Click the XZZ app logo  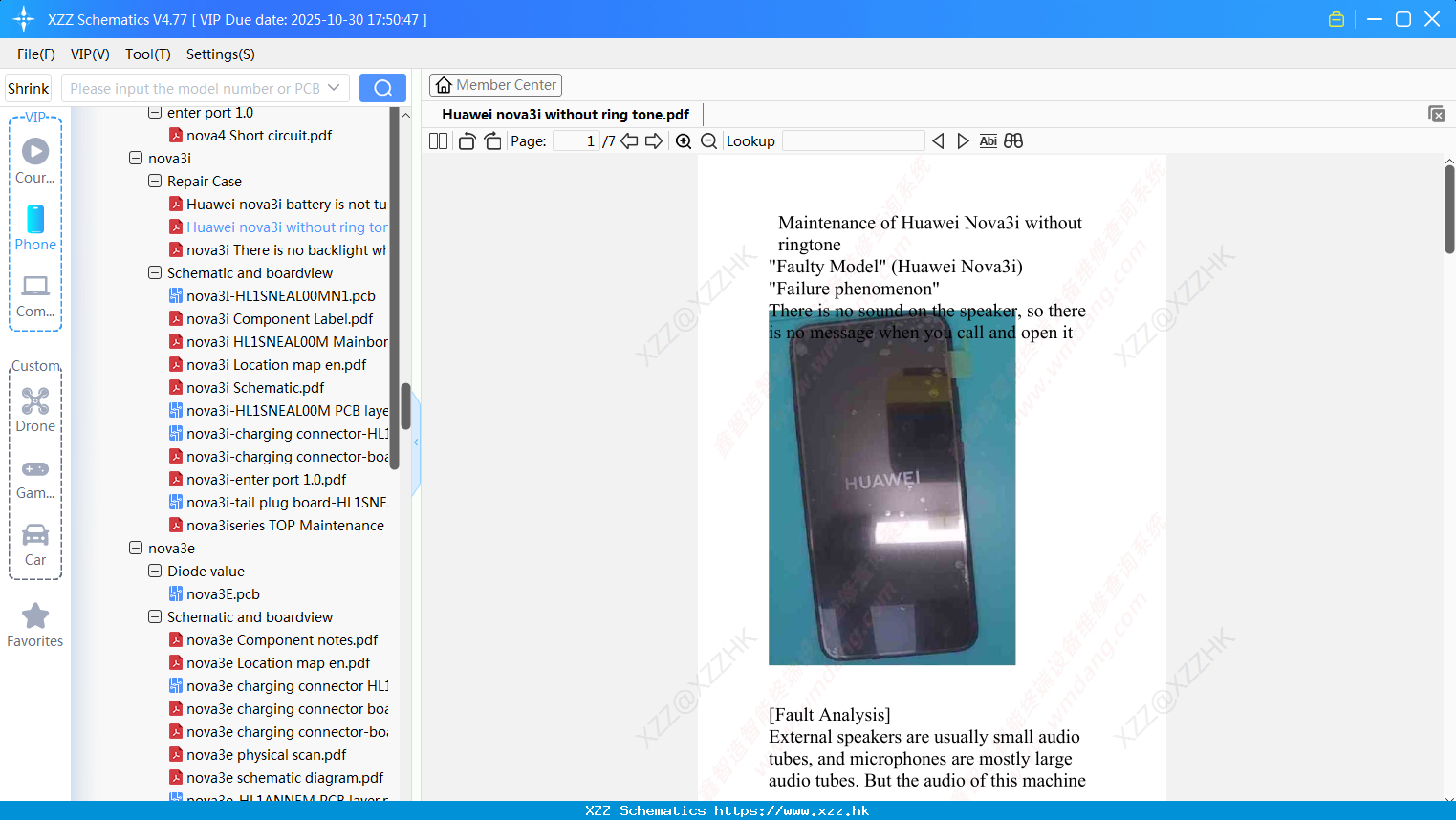pyautogui.click(x=23, y=19)
